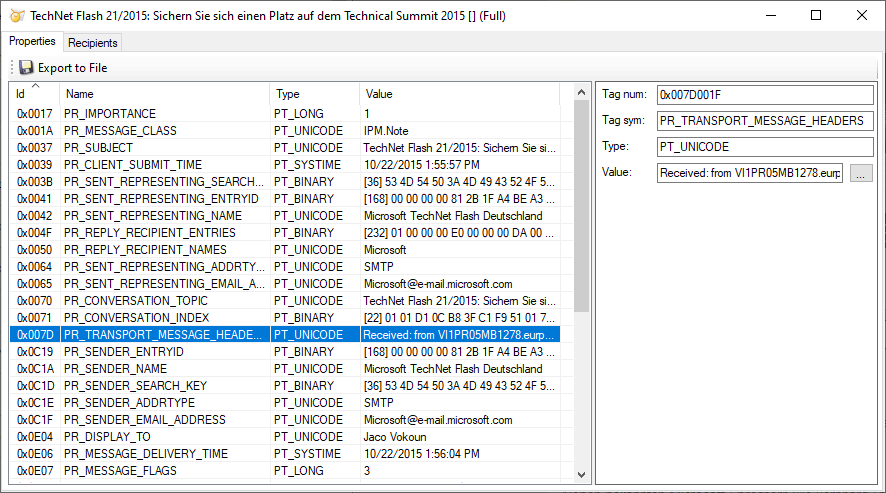Select the PR_SENT_REPRESENTING_ENTRYID row

[x=285, y=198]
